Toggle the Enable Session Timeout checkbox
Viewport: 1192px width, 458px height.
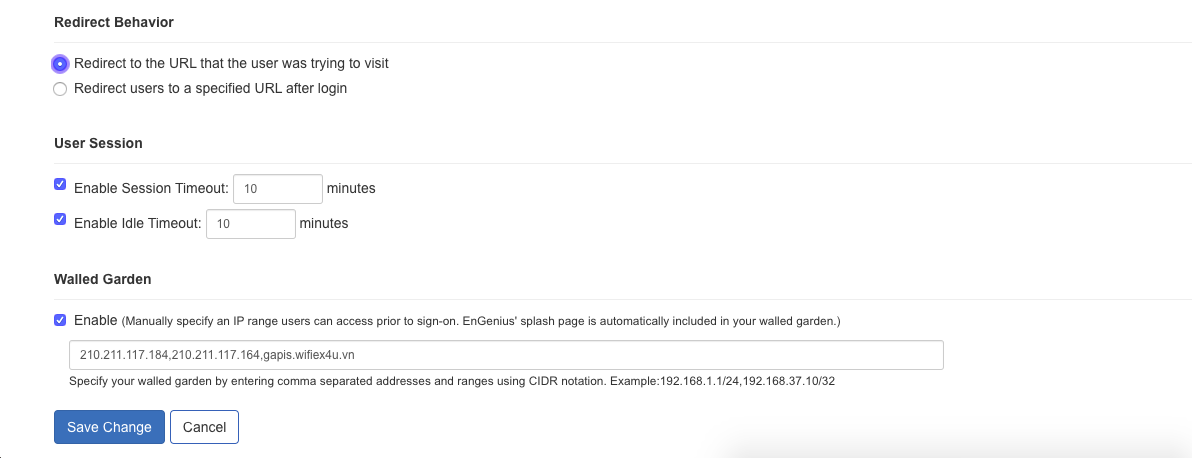[60, 184]
